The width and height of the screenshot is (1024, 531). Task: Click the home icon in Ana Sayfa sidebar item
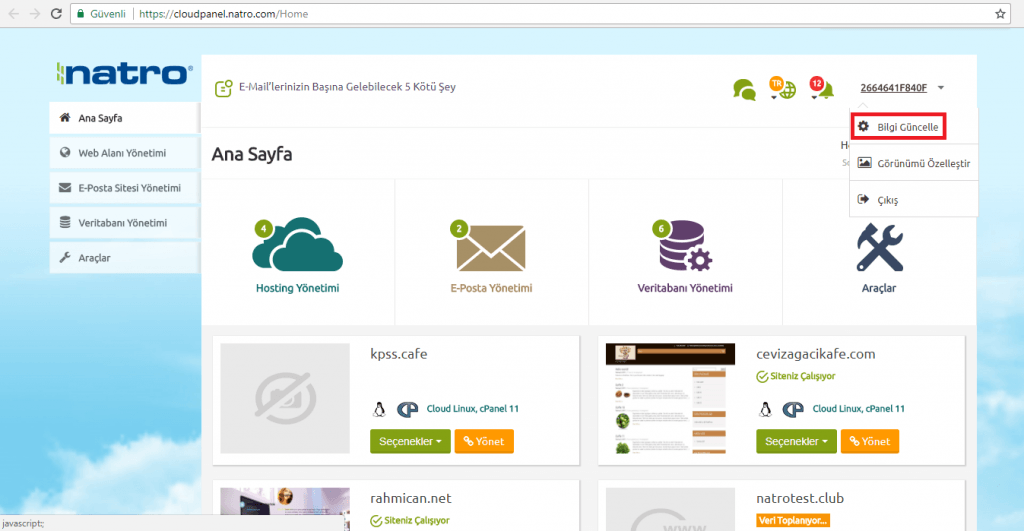(65, 118)
